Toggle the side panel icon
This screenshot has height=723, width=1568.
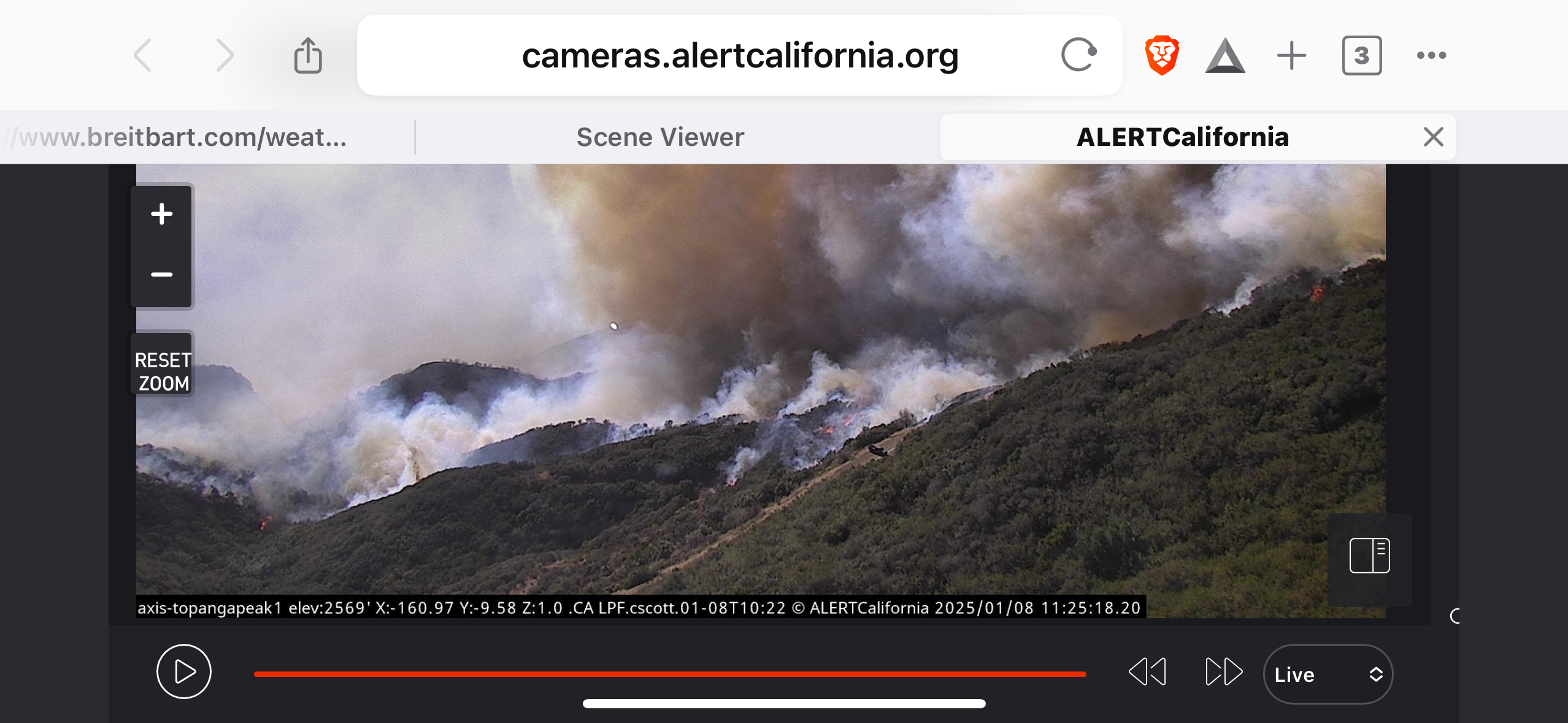[1370, 556]
